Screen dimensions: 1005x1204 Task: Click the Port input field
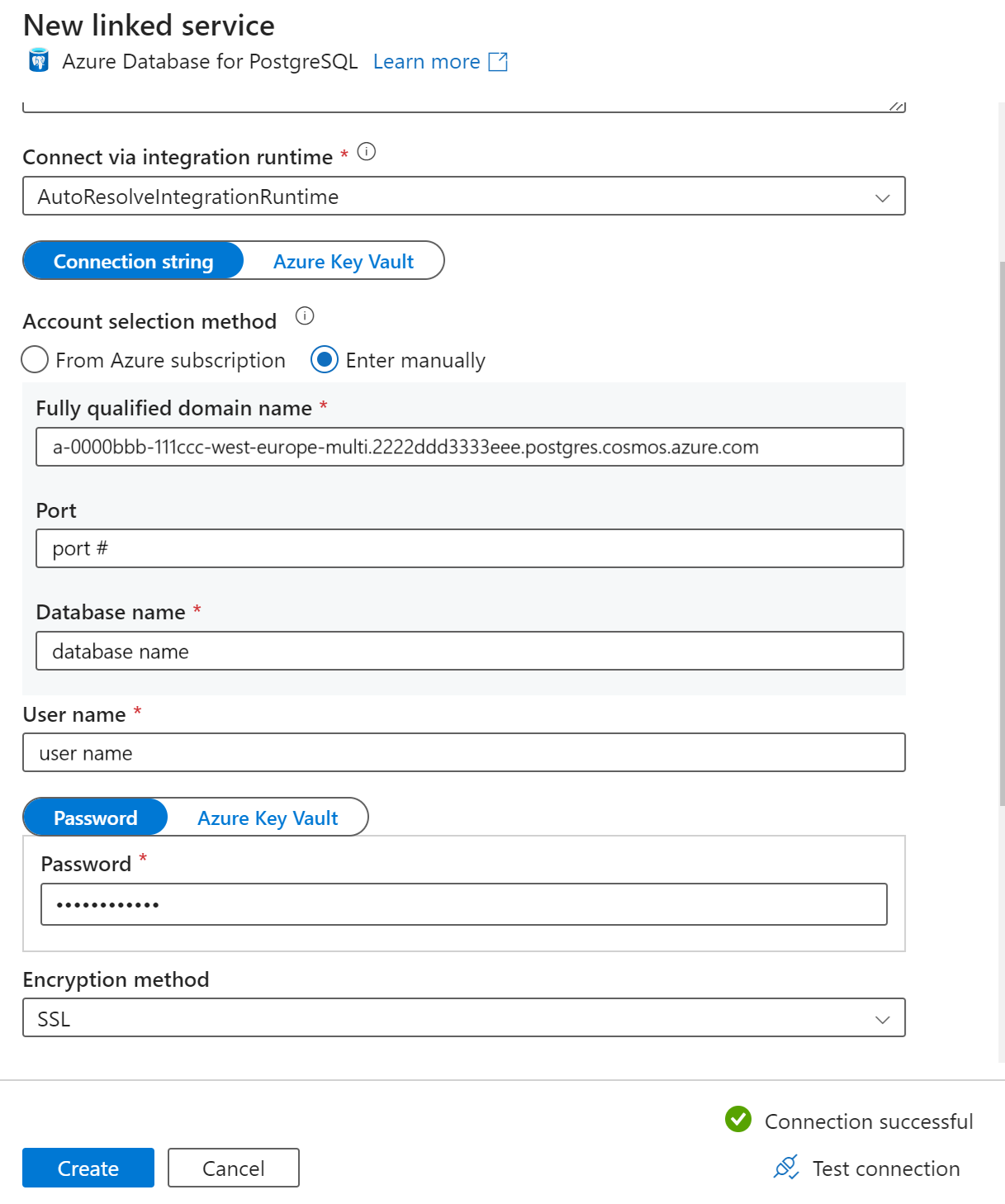[x=469, y=547]
